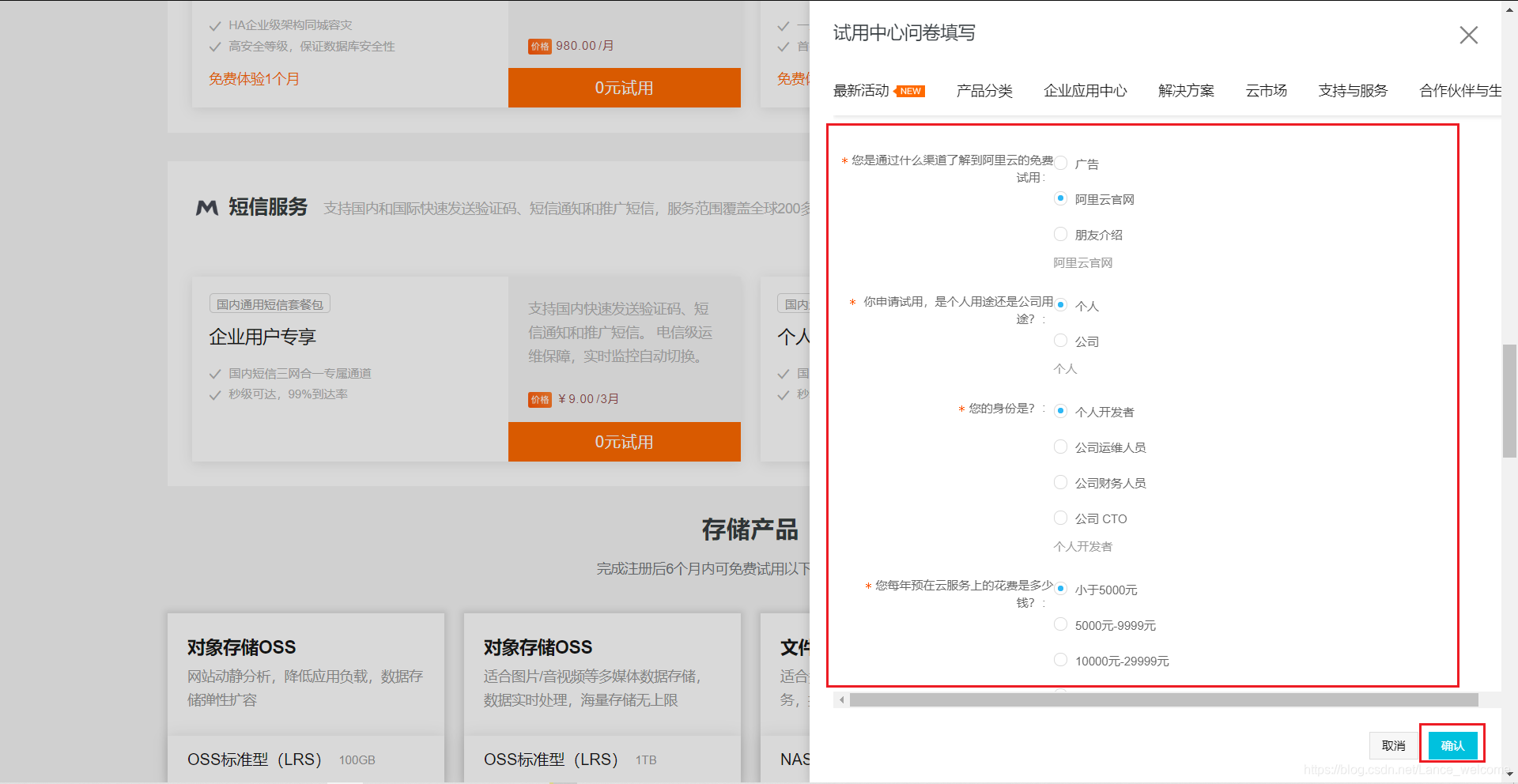Screen dimensions: 1518x784
Task: Open the 企业应用中心 menu
Action: tap(1086, 91)
